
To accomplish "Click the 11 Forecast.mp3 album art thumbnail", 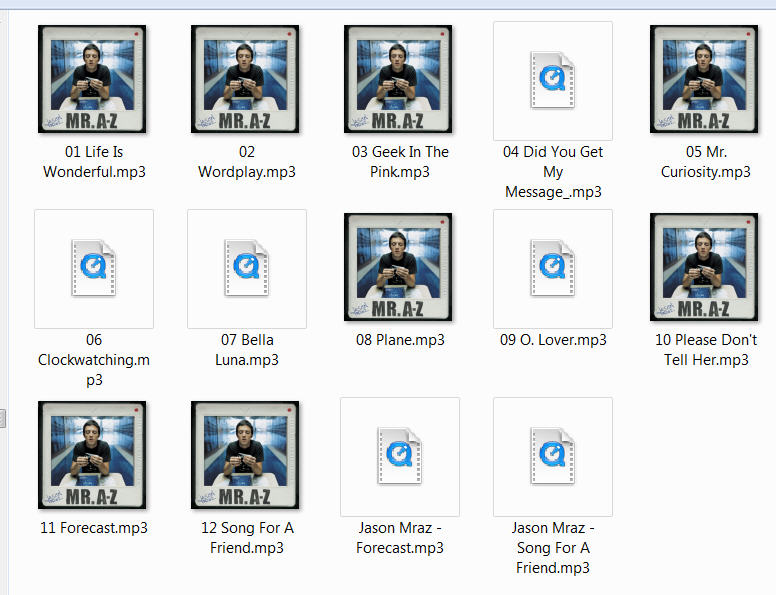I will click(92, 455).
